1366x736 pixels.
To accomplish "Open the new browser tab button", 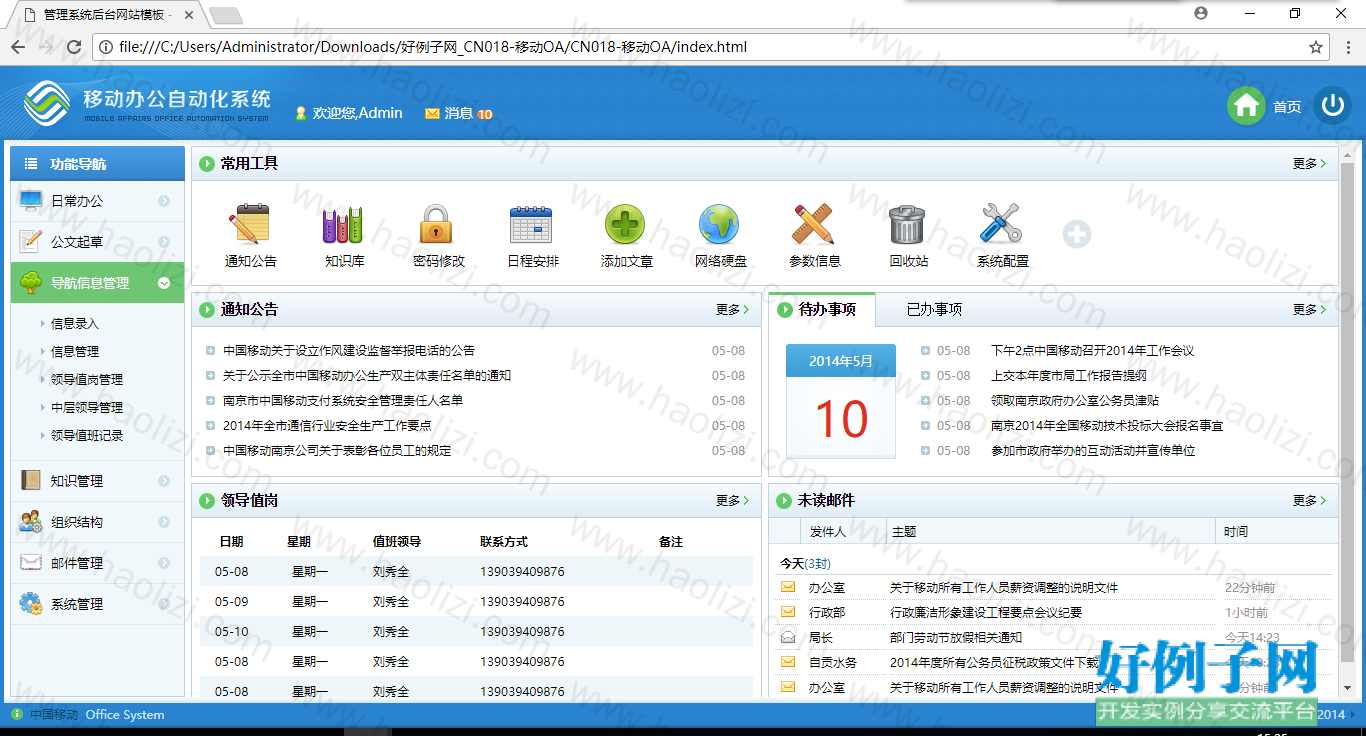I will pos(225,15).
